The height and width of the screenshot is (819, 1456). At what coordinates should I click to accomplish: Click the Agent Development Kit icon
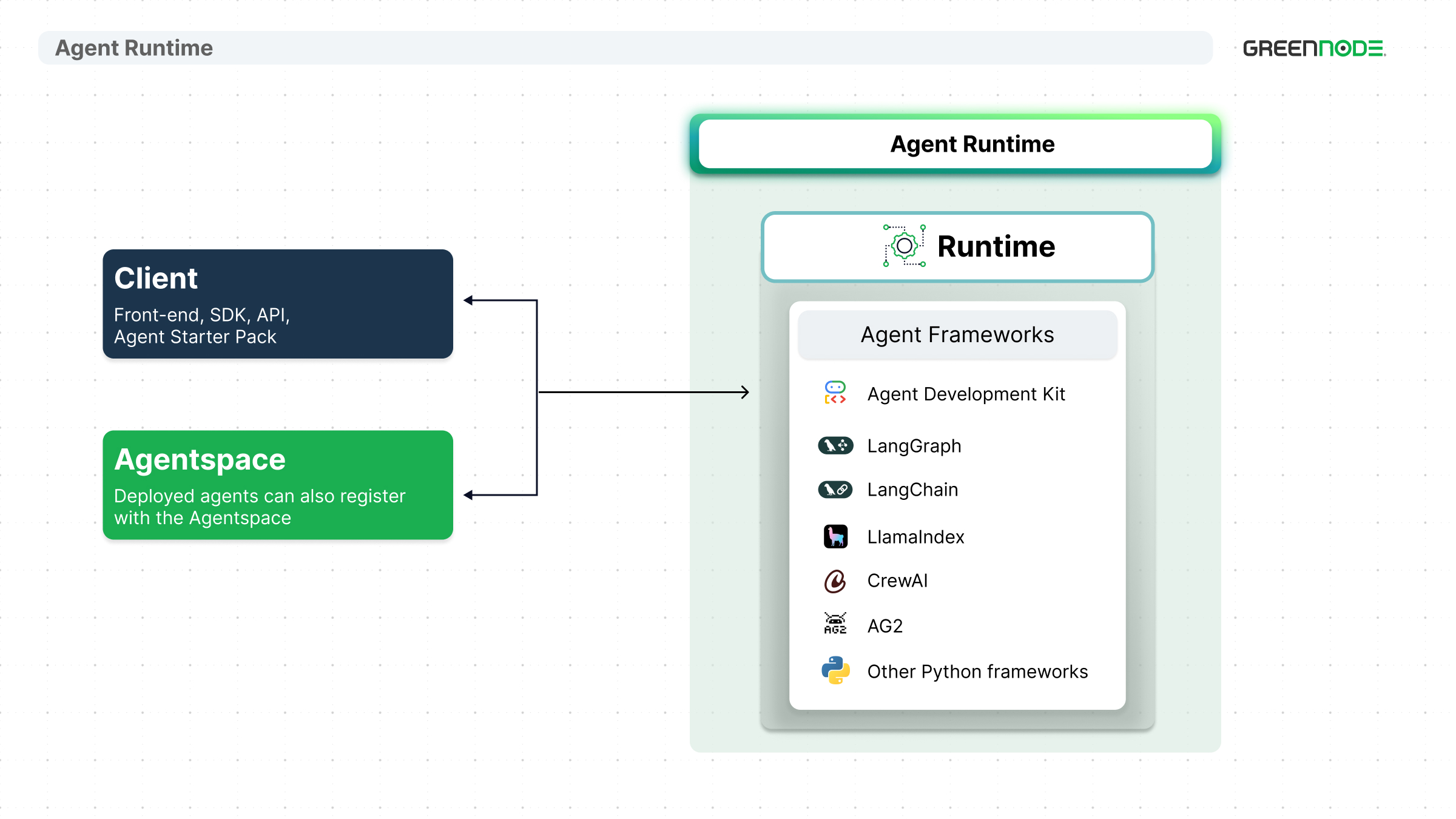(835, 393)
